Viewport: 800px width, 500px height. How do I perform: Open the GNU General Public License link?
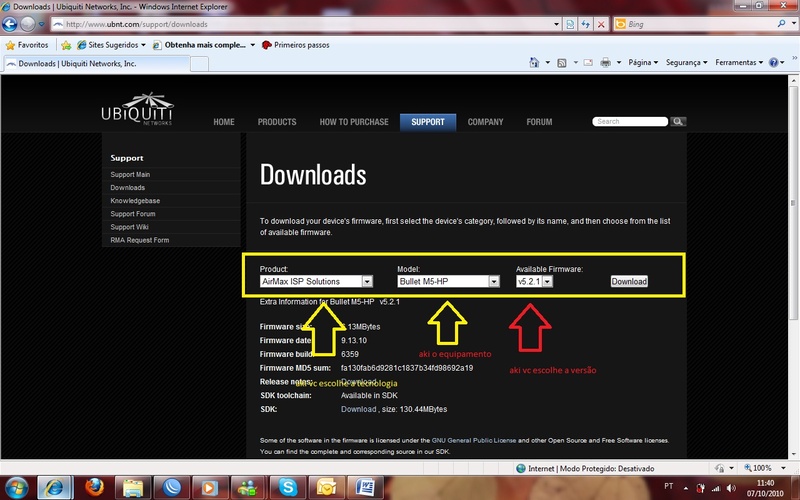474,440
